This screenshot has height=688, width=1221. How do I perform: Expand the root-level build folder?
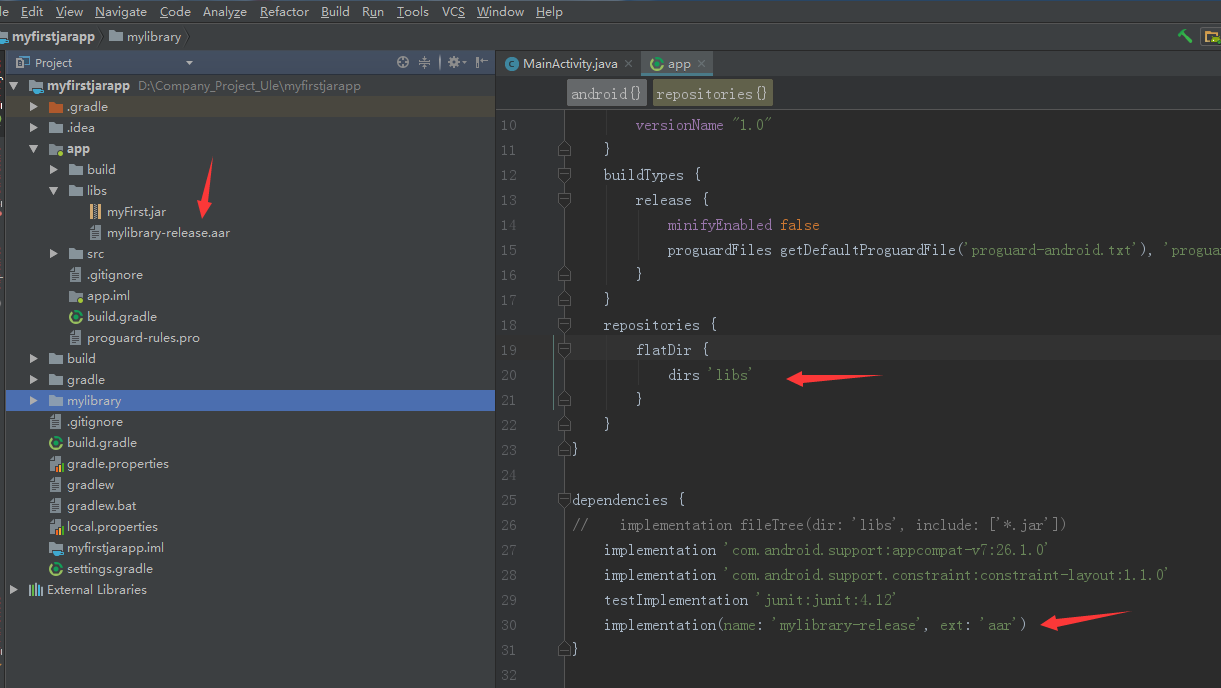33,359
